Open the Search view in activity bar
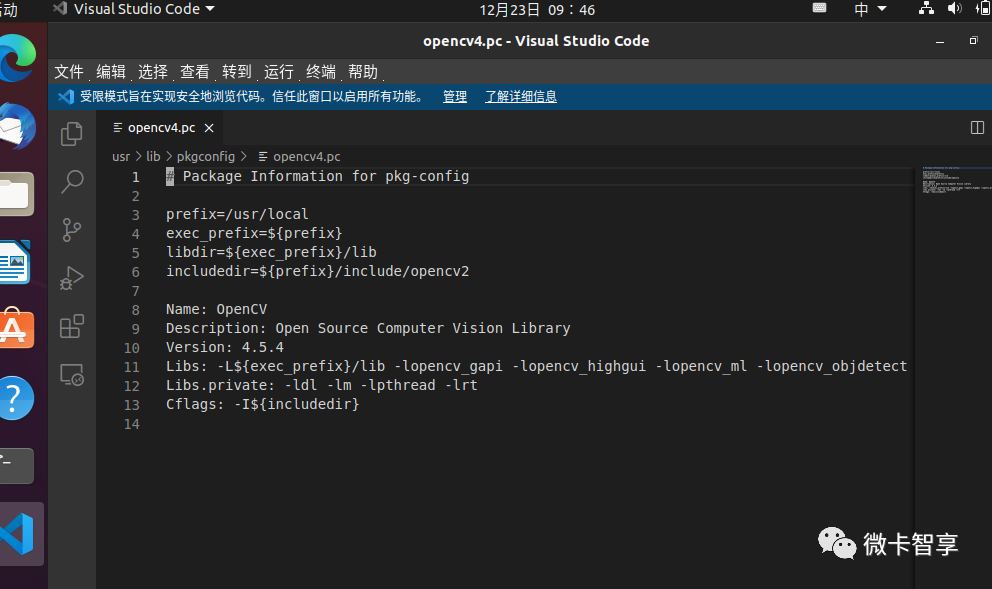Viewport: 992px width, 589px height. [71, 182]
